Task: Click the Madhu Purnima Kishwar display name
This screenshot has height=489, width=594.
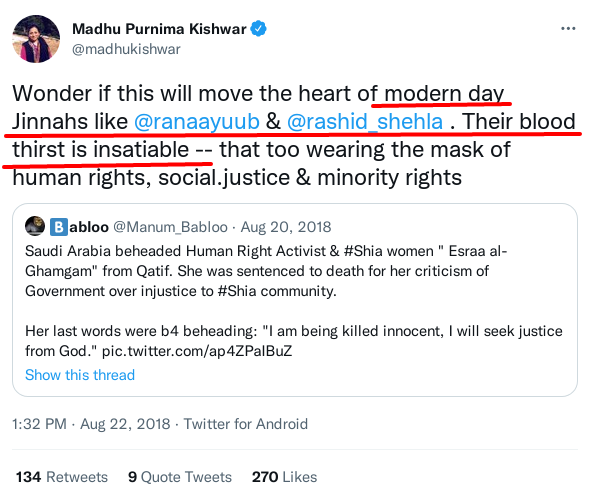Action: click(x=159, y=29)
